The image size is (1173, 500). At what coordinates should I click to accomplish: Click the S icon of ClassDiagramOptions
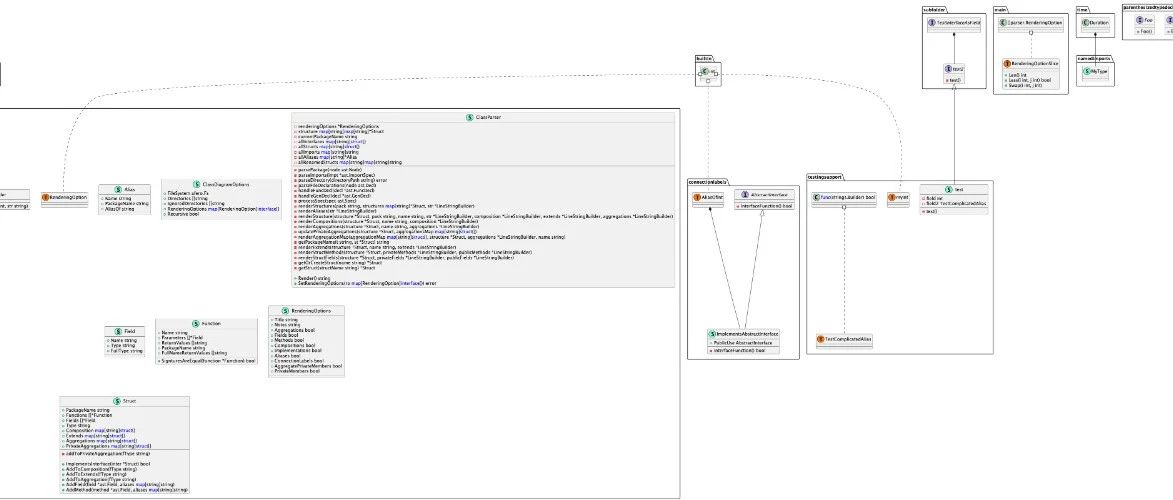pos(196,183)
